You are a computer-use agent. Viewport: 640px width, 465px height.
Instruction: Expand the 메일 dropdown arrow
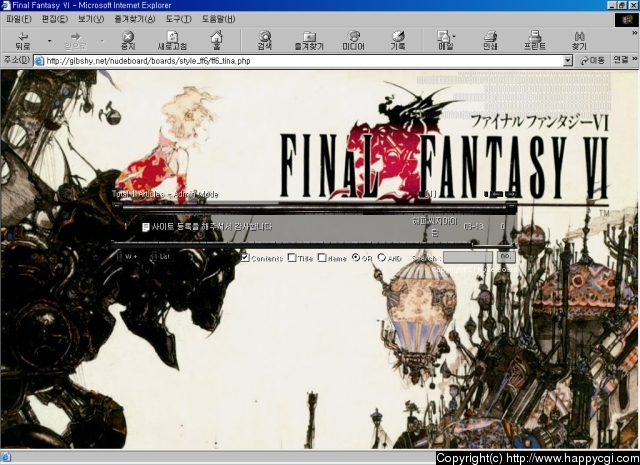coord(454,36)
